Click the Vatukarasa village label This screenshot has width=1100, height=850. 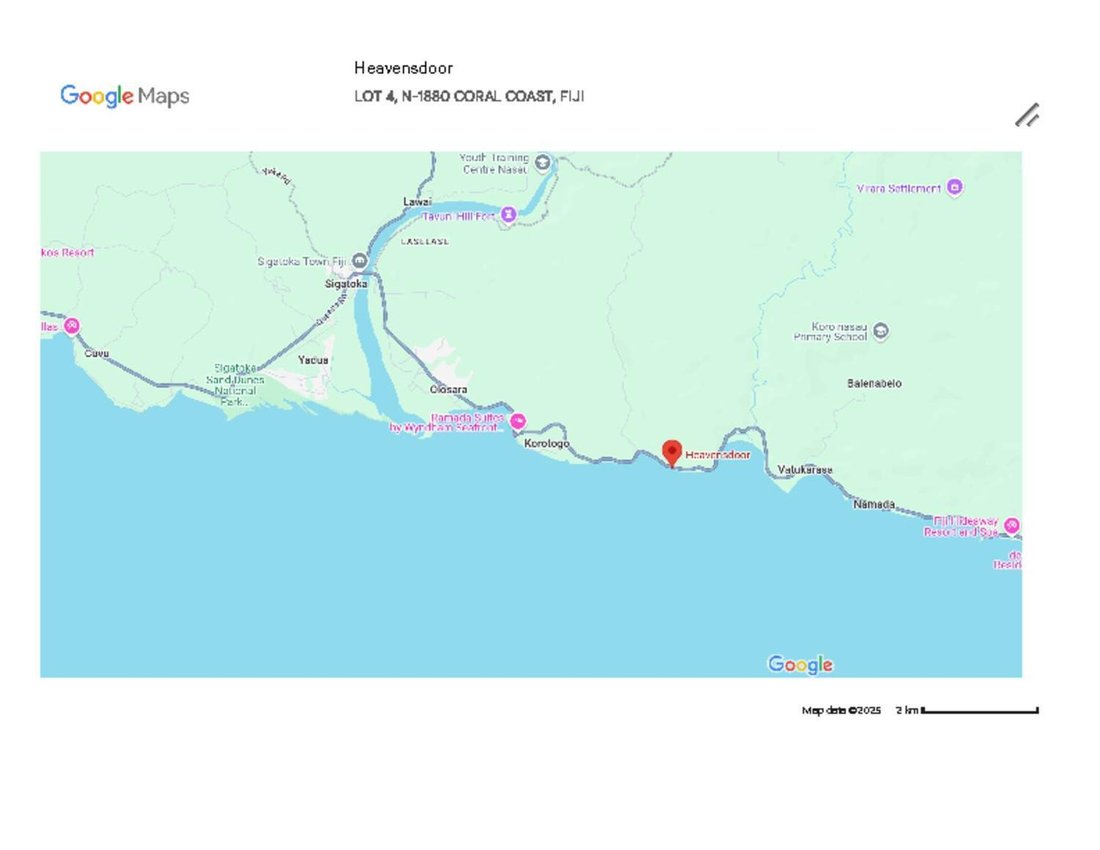(805, 469)
